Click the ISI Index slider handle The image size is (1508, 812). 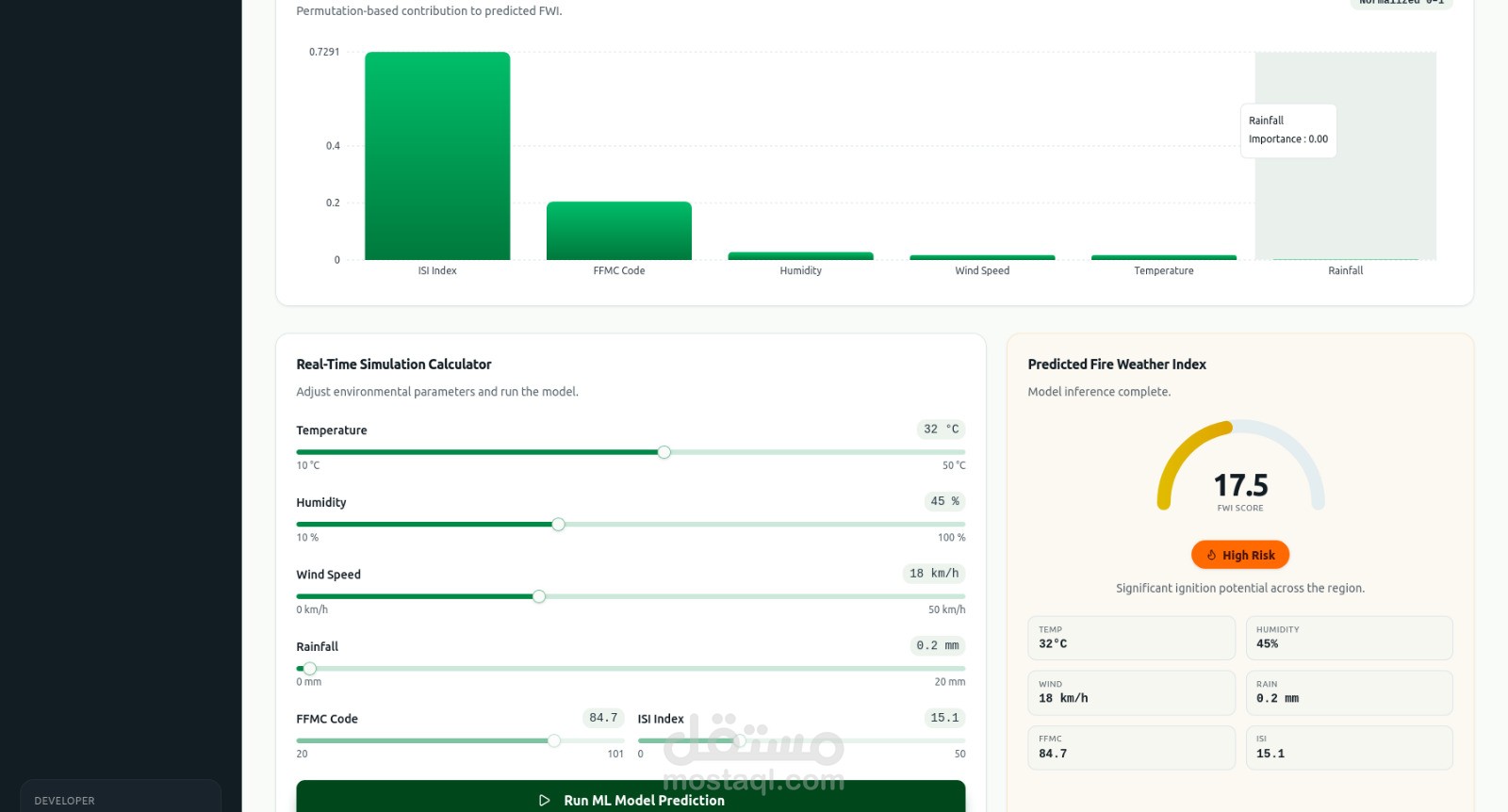tap(739, 740)
